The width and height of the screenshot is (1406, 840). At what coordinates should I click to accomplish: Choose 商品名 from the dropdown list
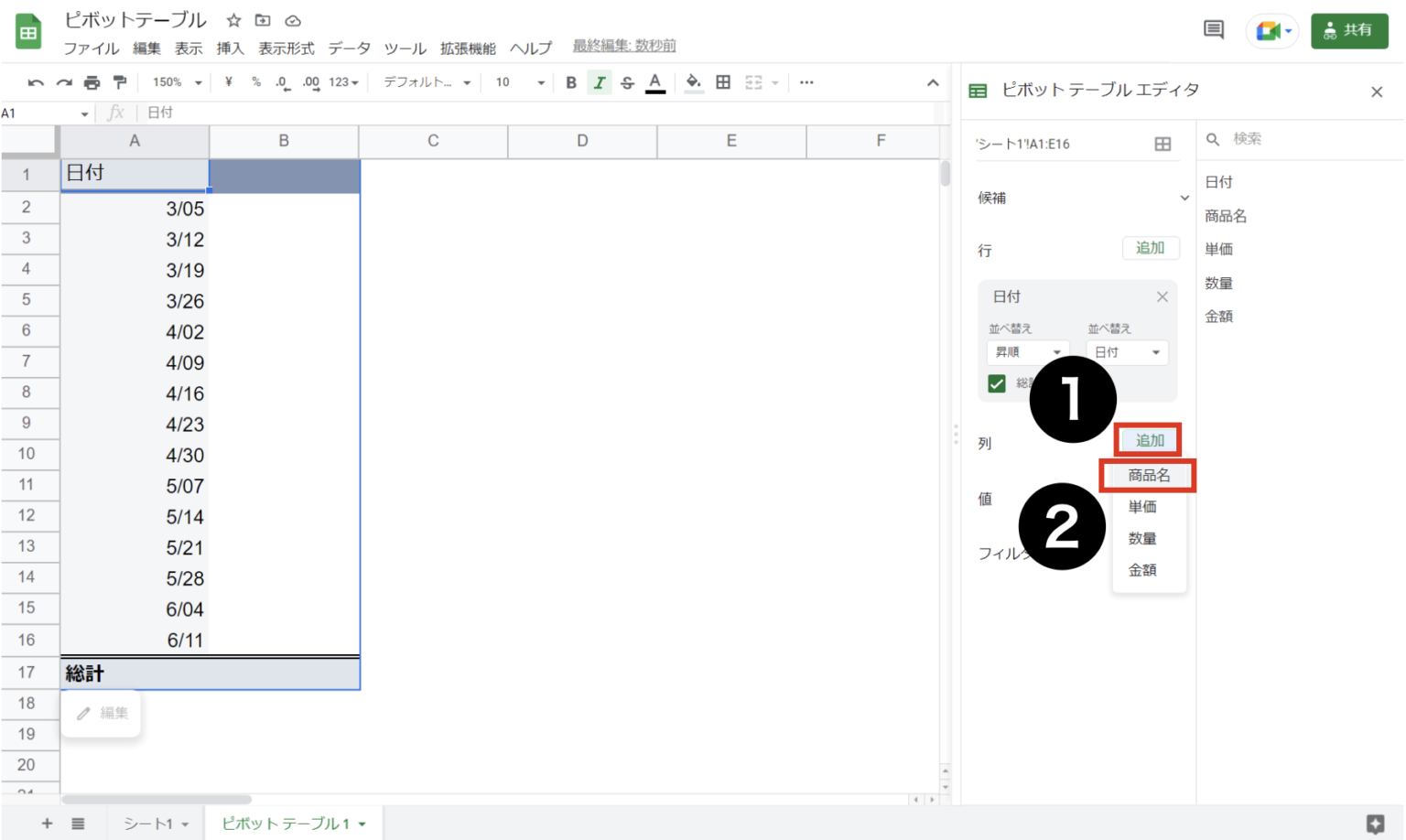pyautogui.click(x=1149, y=476)
